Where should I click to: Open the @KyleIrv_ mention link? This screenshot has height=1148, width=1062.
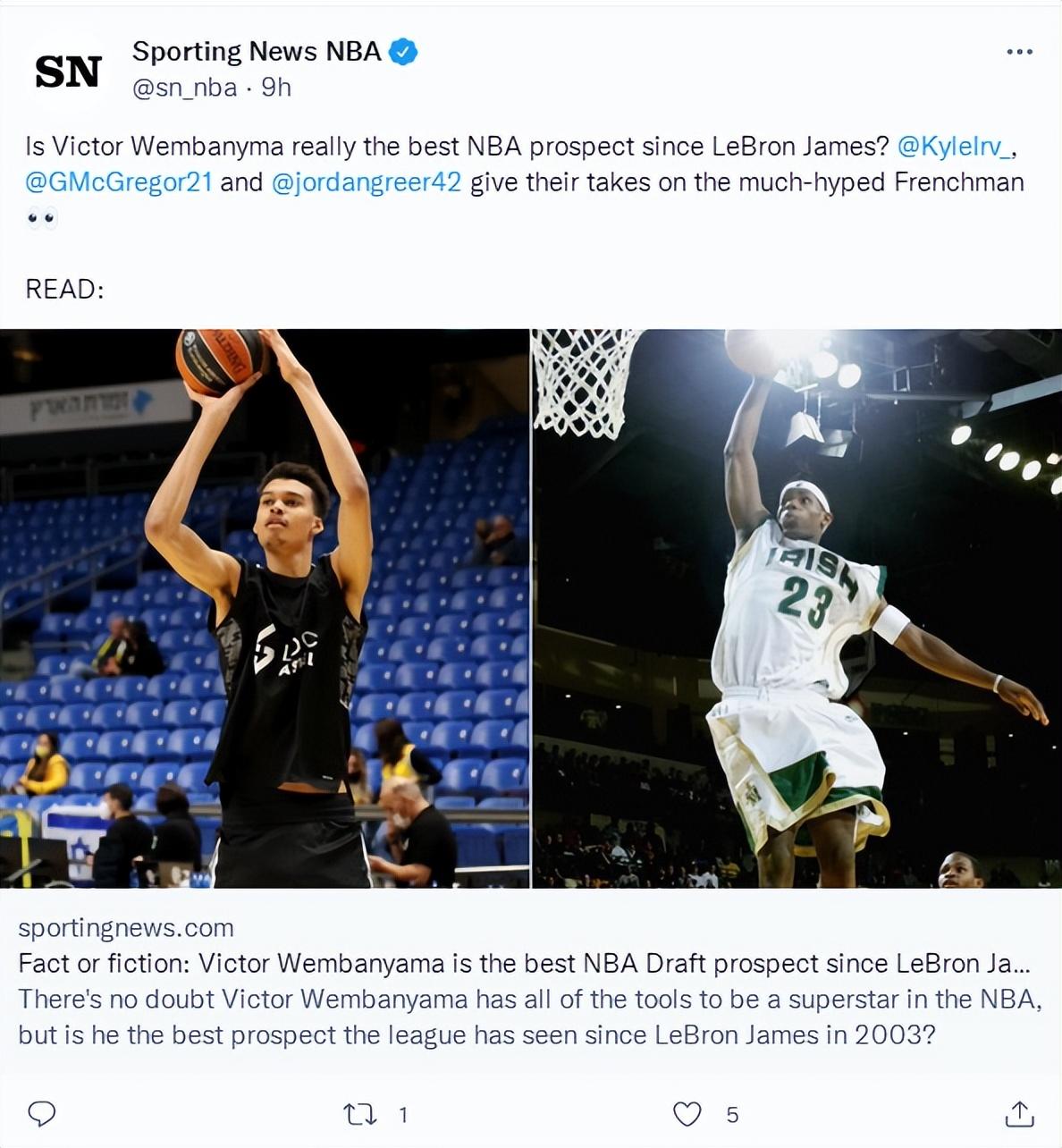(x=955, y=147)
